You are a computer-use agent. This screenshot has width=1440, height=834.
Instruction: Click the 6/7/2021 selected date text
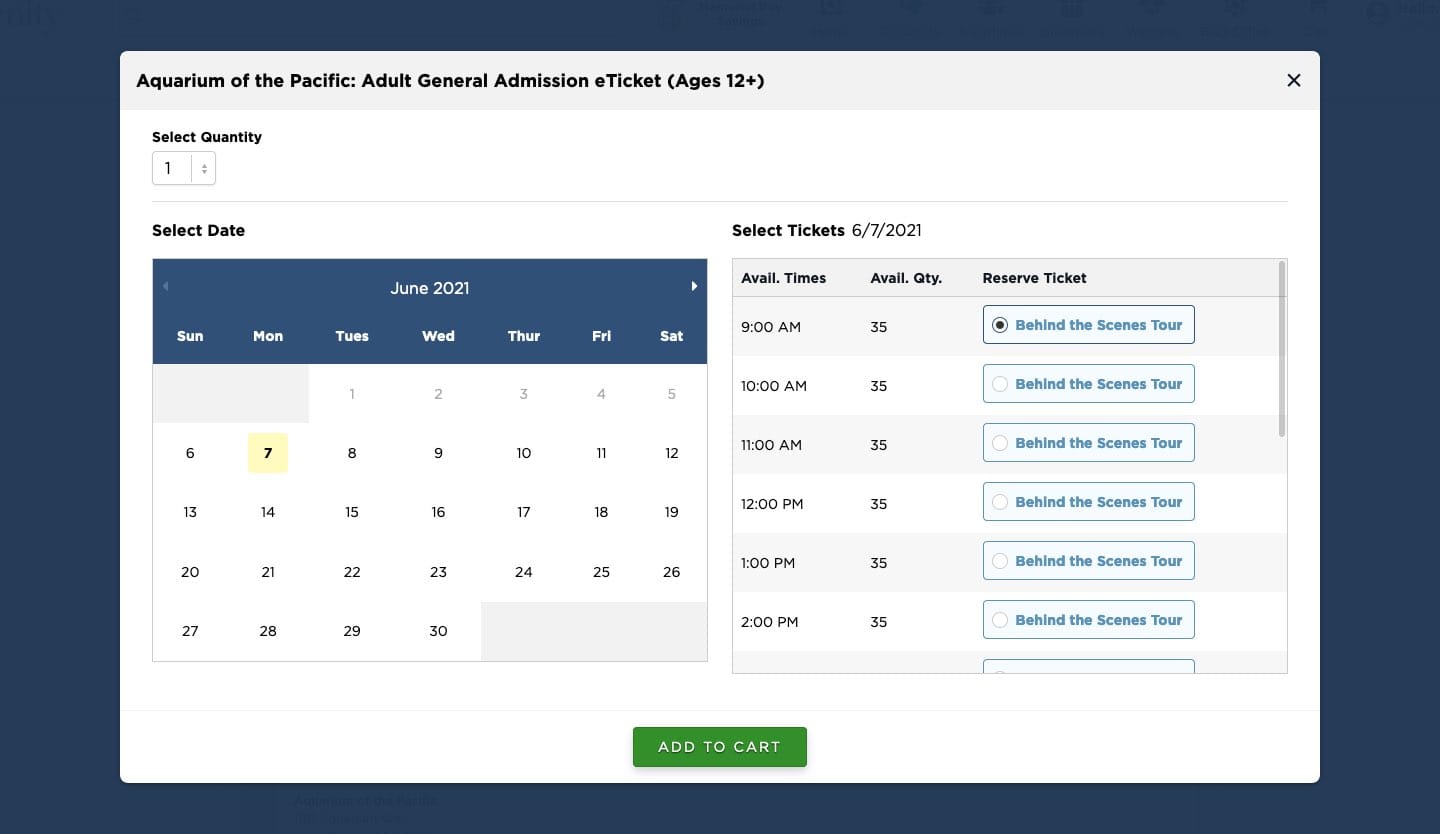(x=887, y=230)
